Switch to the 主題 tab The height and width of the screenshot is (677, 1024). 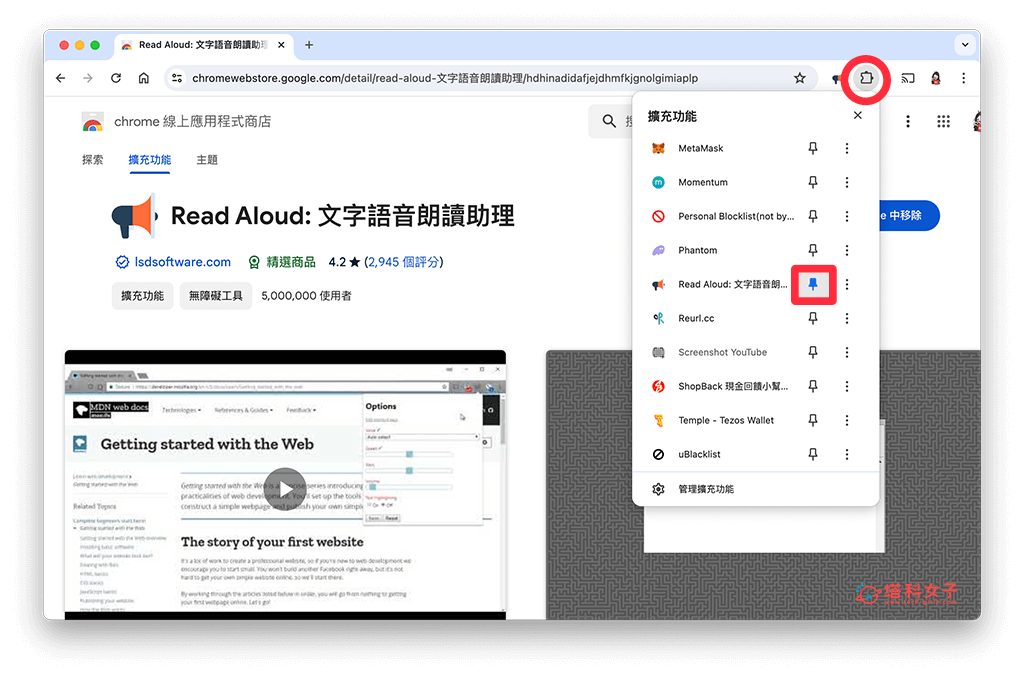click(x=207, y=160)
